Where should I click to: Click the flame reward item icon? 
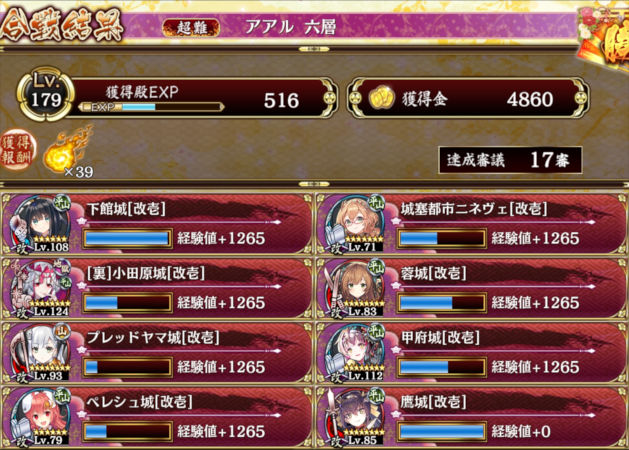pyautogui.click(x=68, y=150)
